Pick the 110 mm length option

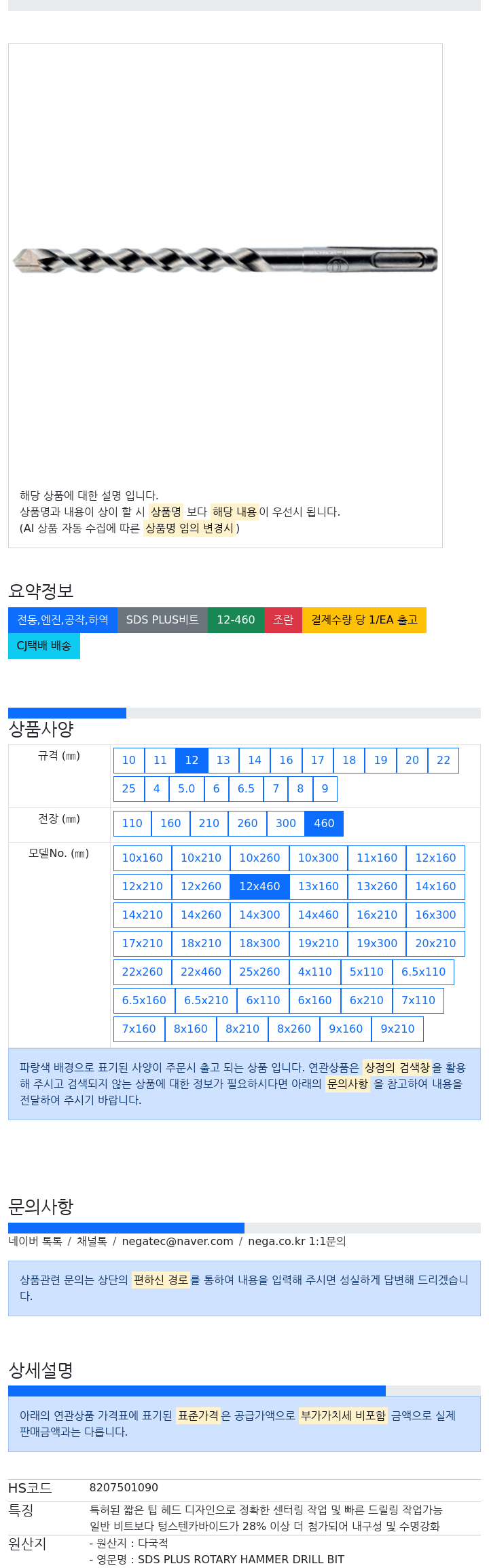[132, 824]
